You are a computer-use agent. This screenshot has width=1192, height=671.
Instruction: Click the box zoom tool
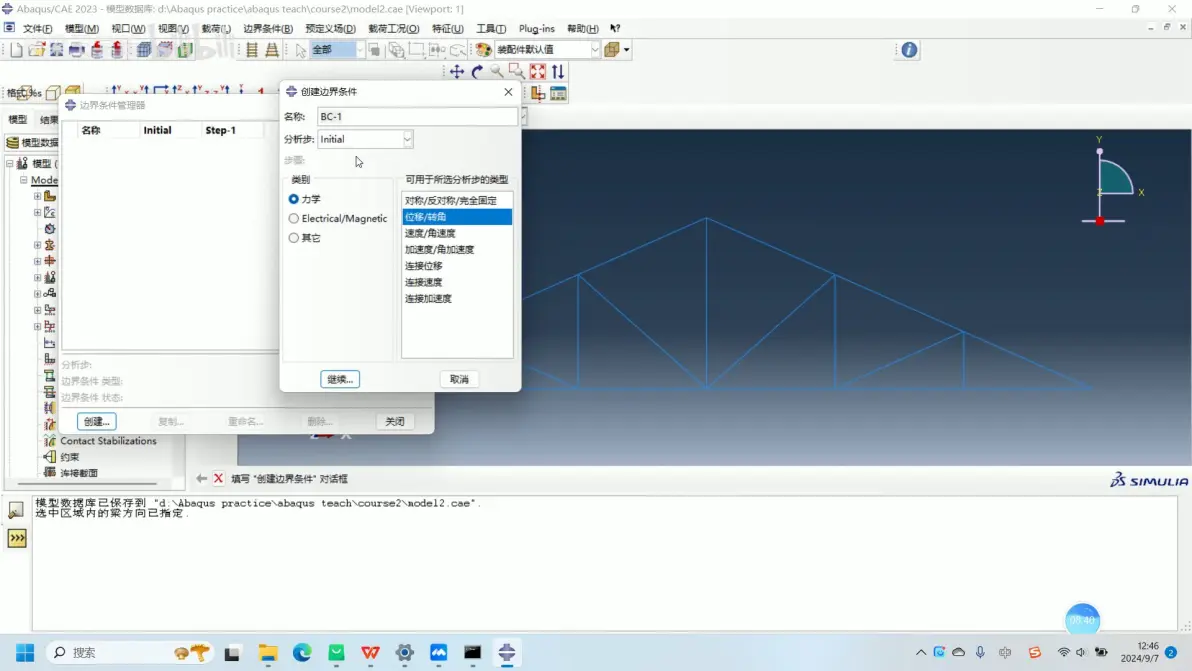pos(517,71)
